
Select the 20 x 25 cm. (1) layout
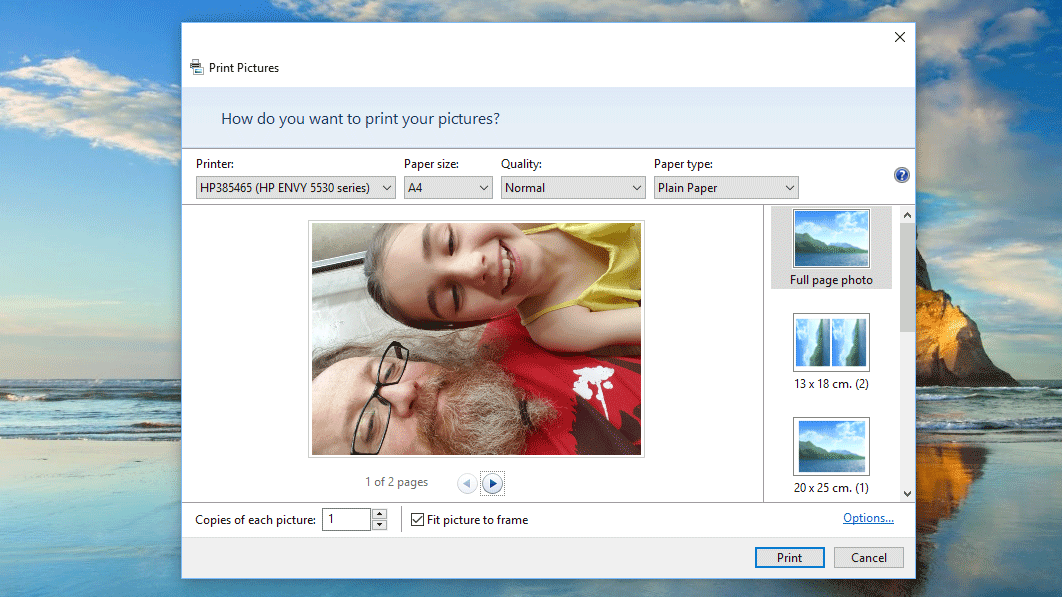[x=831, y=456]
